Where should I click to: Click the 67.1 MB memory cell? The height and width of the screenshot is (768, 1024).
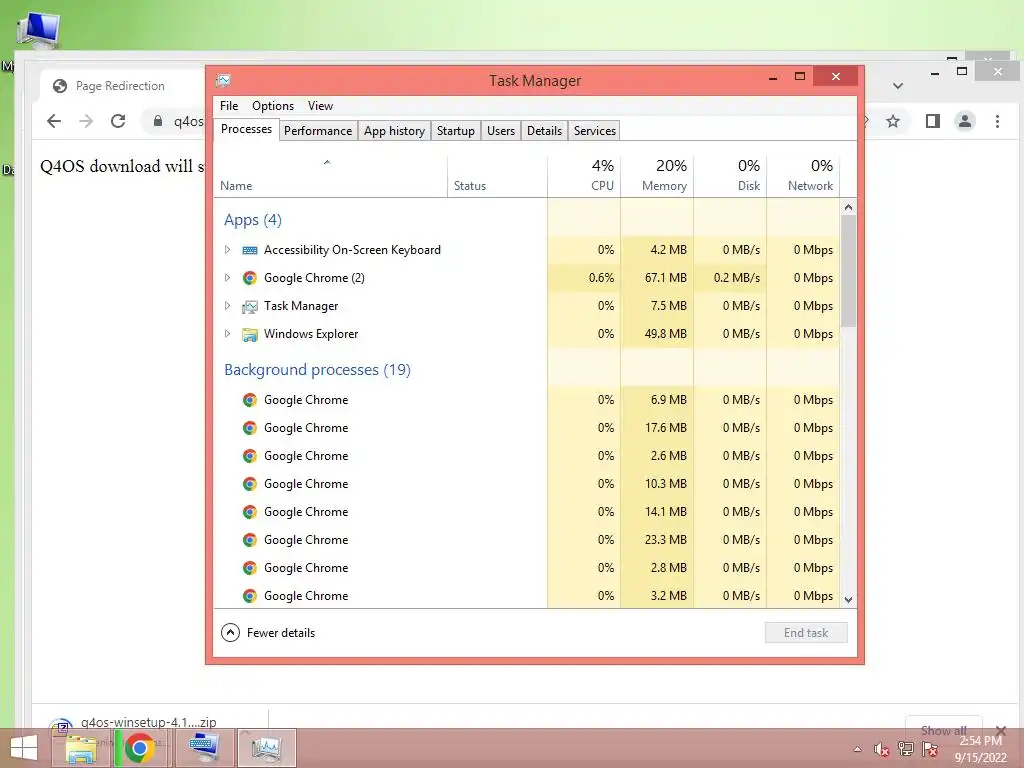[x=657, y=278]
